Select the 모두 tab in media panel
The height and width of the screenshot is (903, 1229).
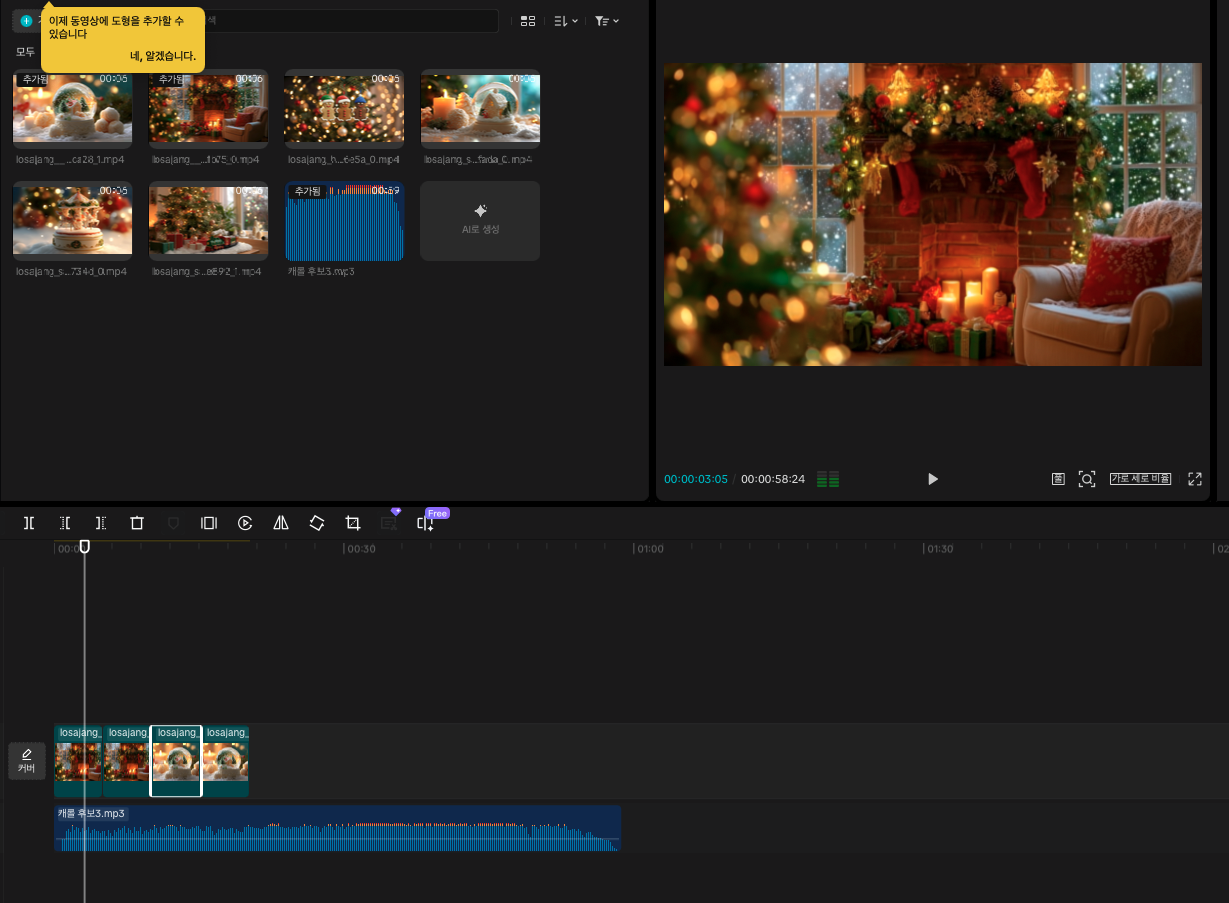(x=25, y=52)
